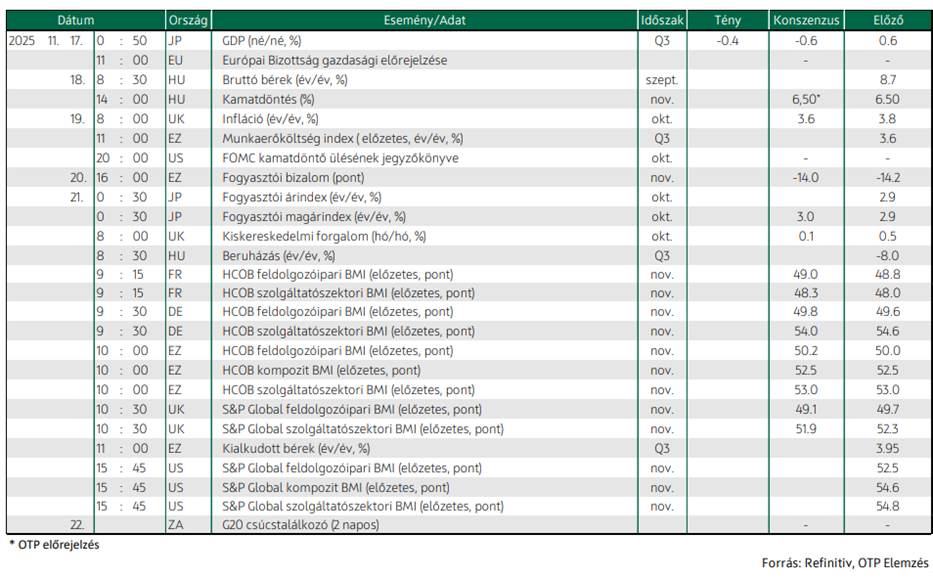The image size is (933, 578).
Task: Click the Tény column header
Action: pos(727,20)
